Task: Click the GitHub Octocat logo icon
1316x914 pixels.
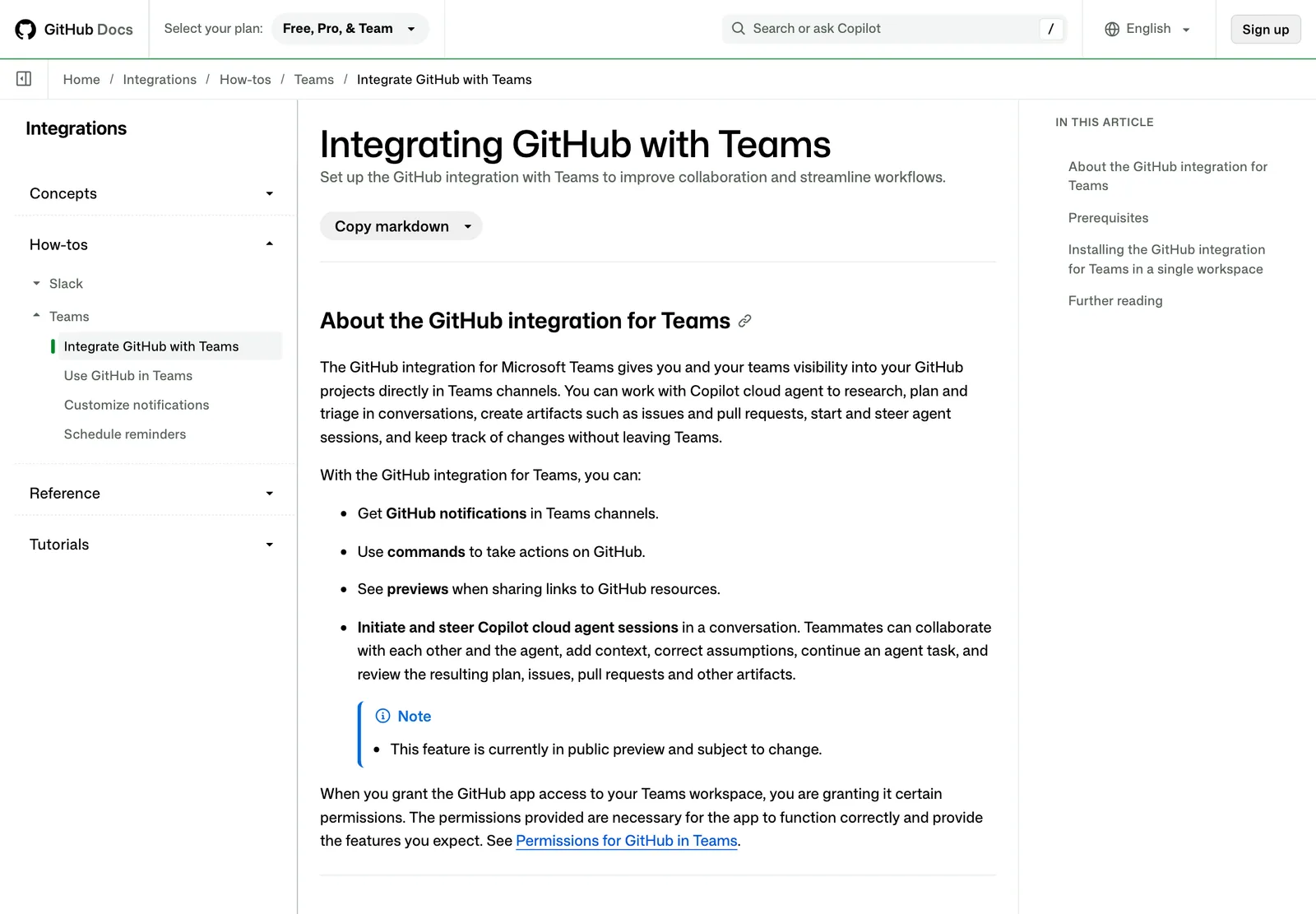Action: (25, 30)
